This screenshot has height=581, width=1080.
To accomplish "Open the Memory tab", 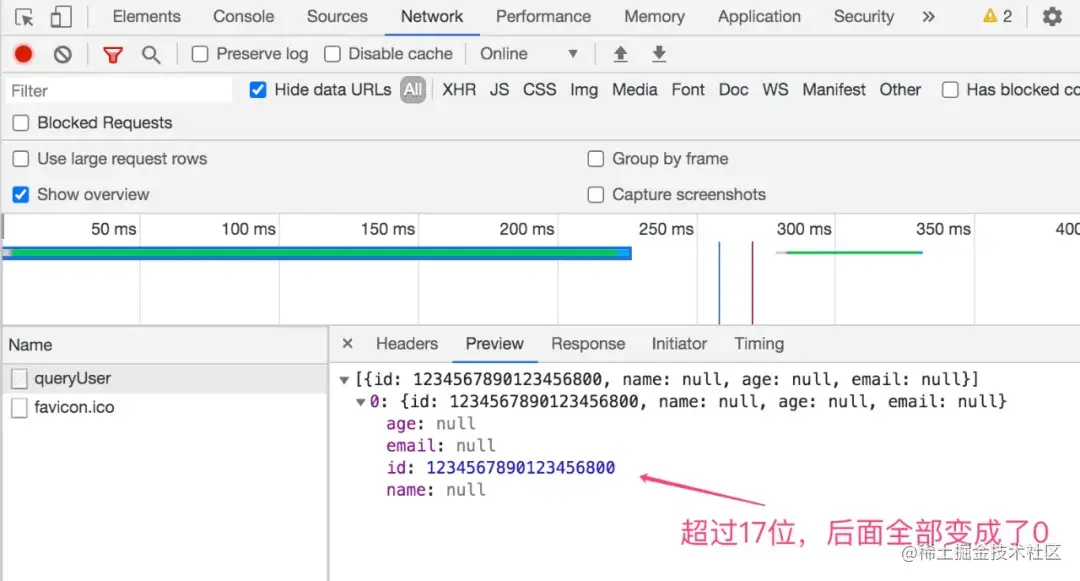I will [654, 16].
